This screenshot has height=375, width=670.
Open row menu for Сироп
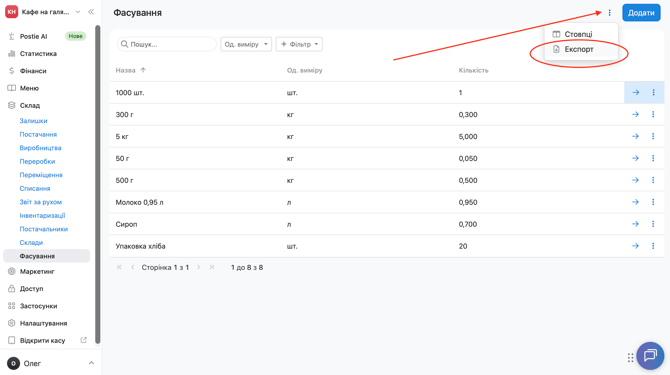tap(653, 224)
